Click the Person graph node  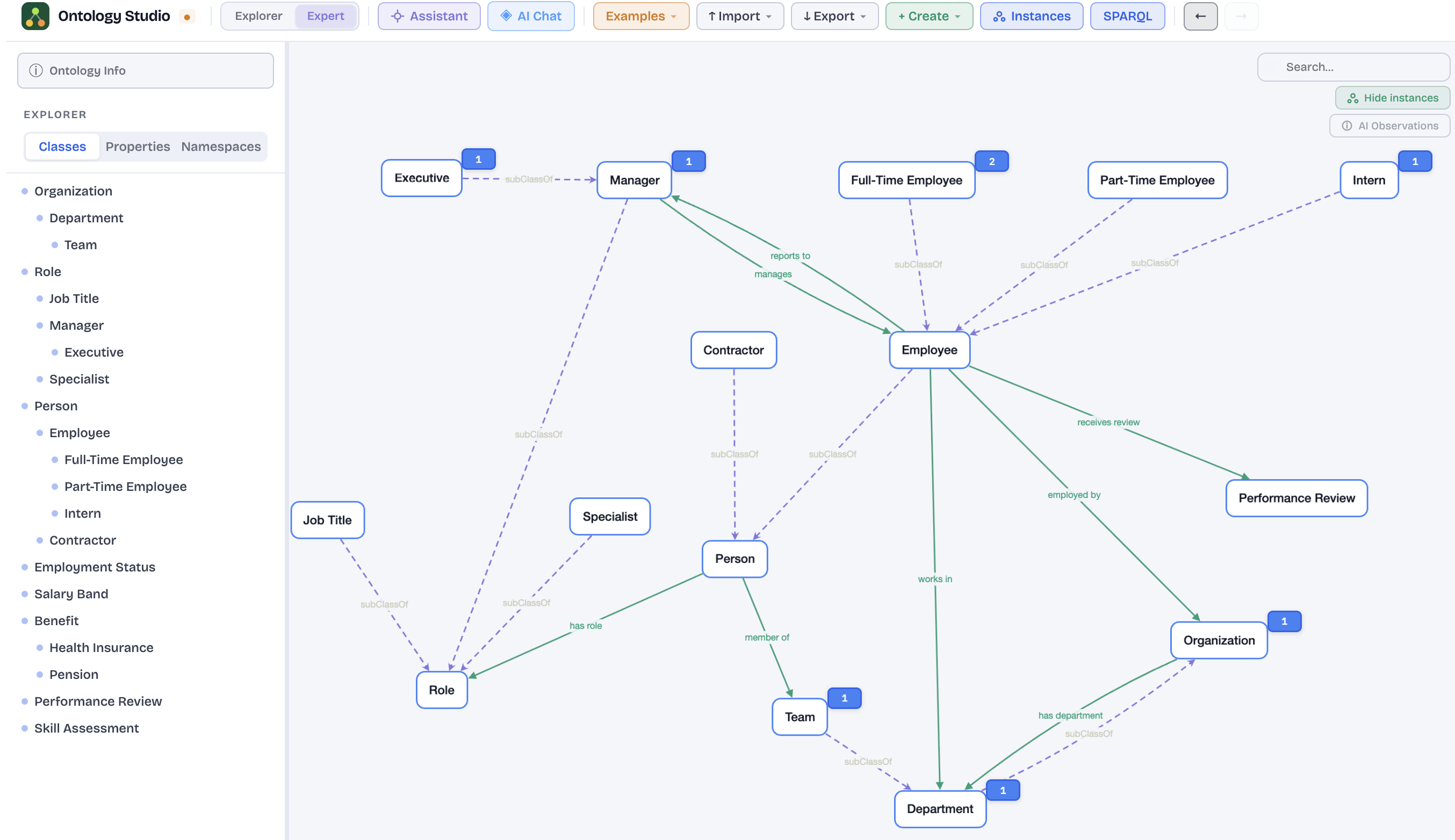pyautogui.click(x=734, y=559)
